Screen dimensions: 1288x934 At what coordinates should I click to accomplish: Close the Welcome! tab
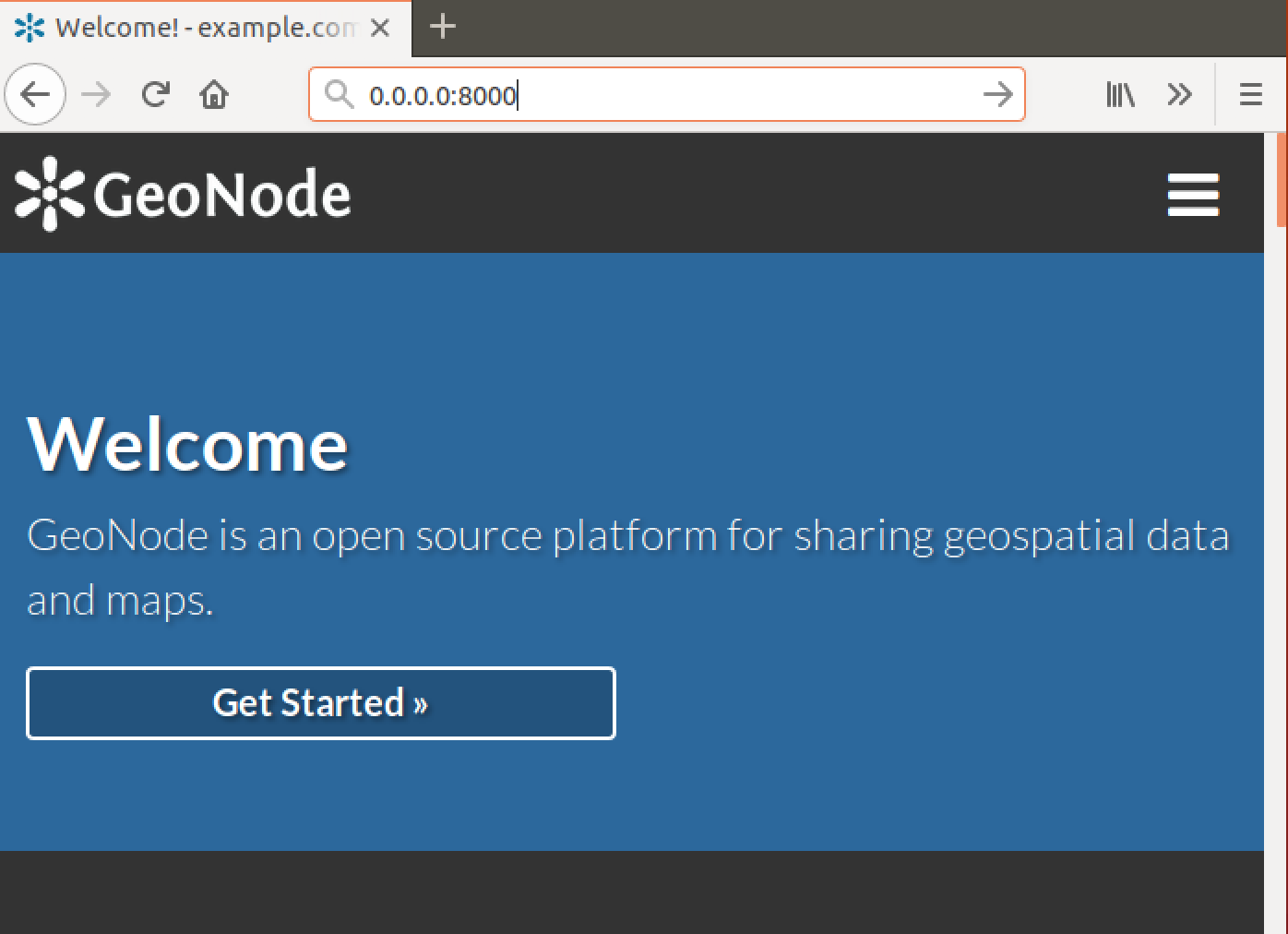[x=379, y=28]
